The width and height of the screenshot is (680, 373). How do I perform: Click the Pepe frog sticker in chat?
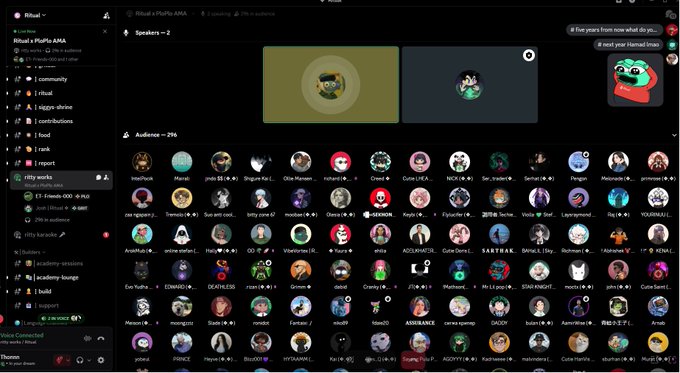(635, 80)
